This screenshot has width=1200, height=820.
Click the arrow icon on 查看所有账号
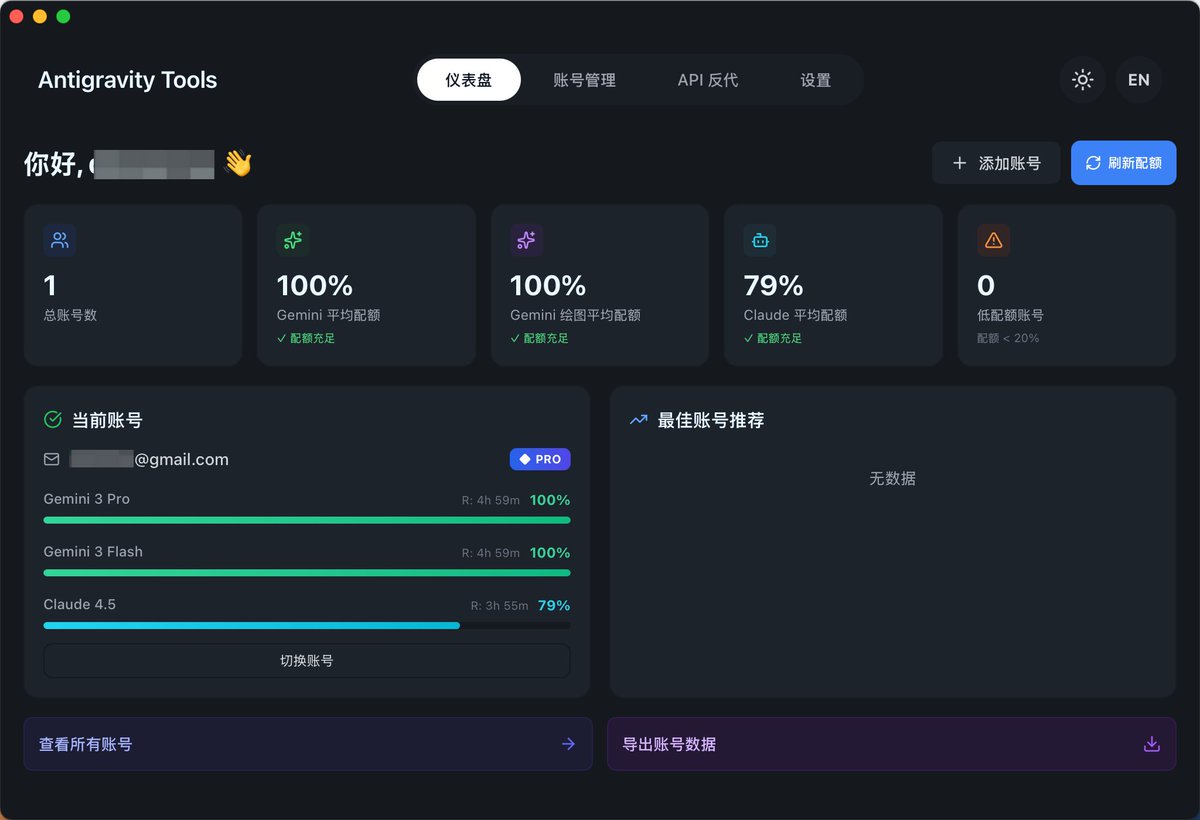[x=567, y=744]
